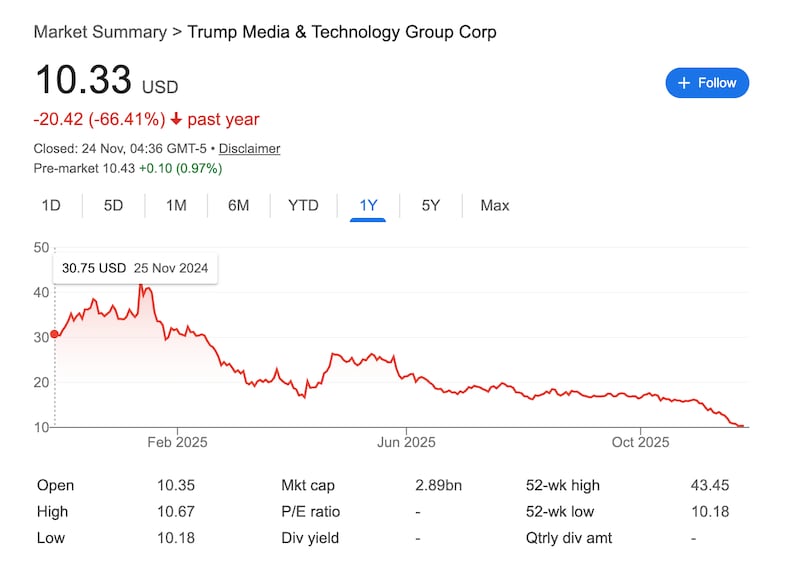The width and height of the screenshot is (800, 564).
Task: Switch to YTD chart view
Action: [303, 206]
